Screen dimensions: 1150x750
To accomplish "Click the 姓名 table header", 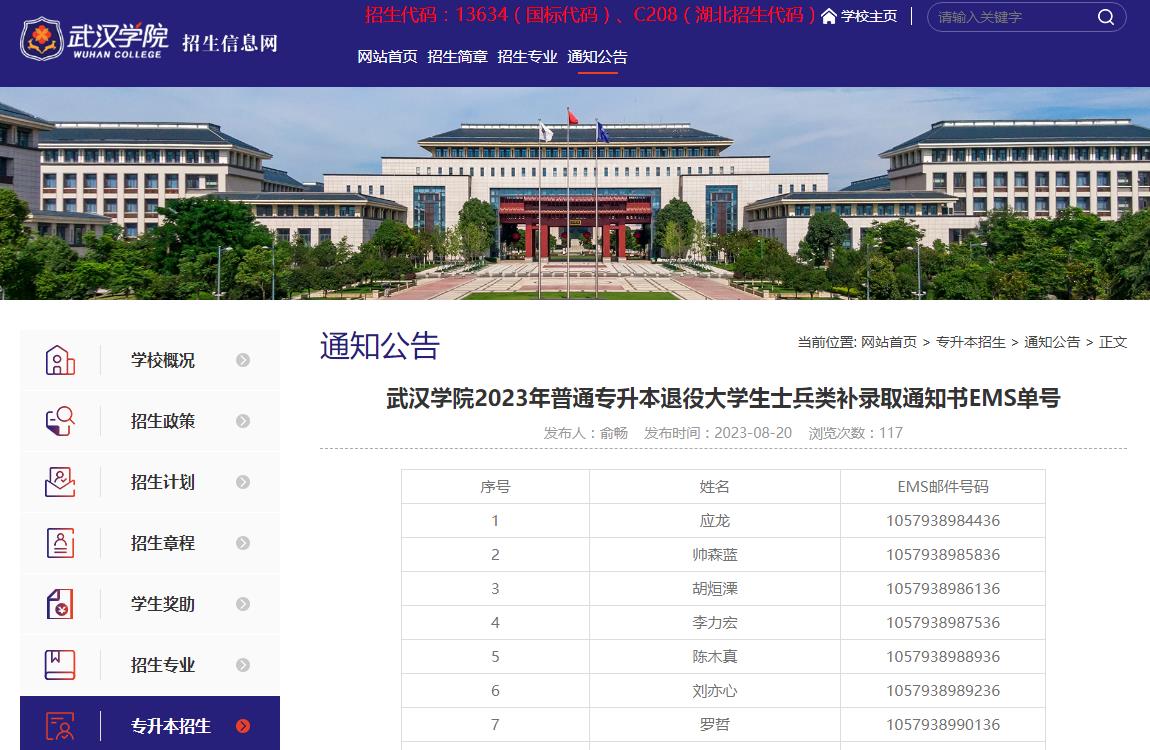I will (714, 486).
